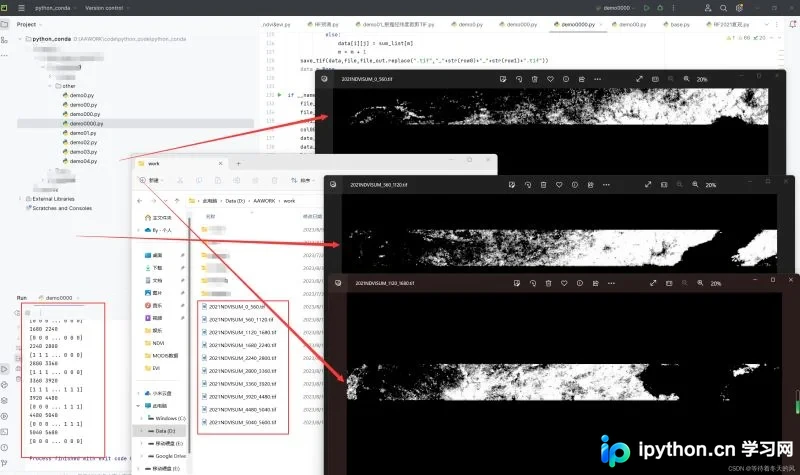Toggle Project tool window folder icon
This screenshot has width=800, height=475.
coord(5,24)
